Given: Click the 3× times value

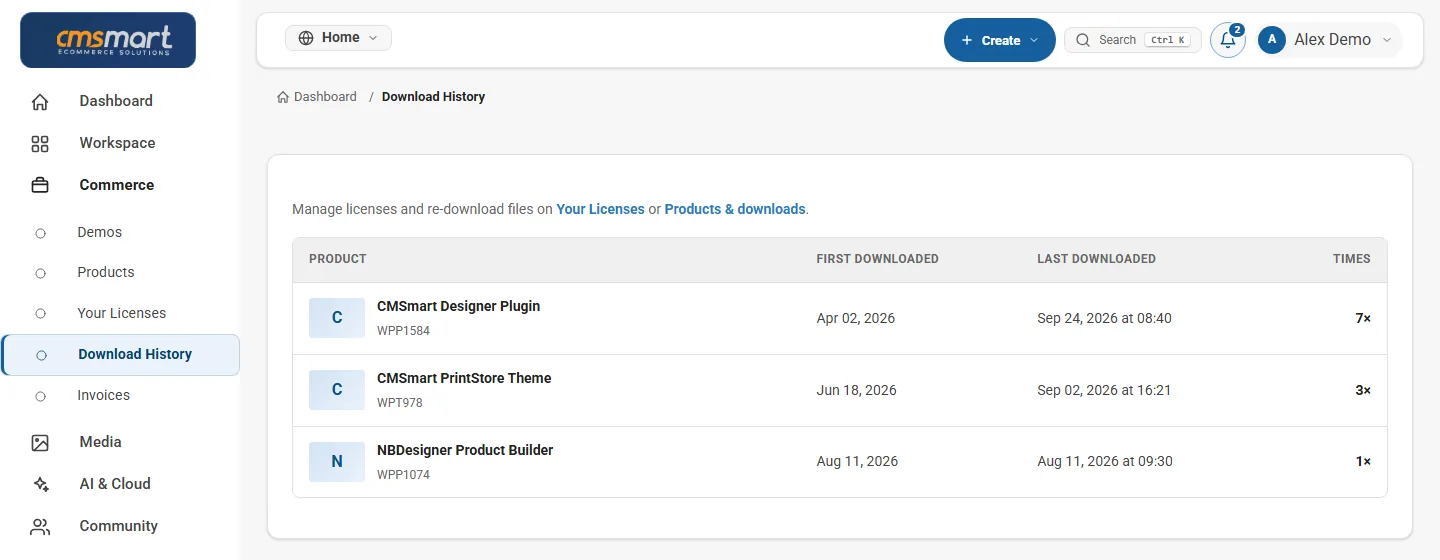Looking at the screenshot, I should (1363, 390).
